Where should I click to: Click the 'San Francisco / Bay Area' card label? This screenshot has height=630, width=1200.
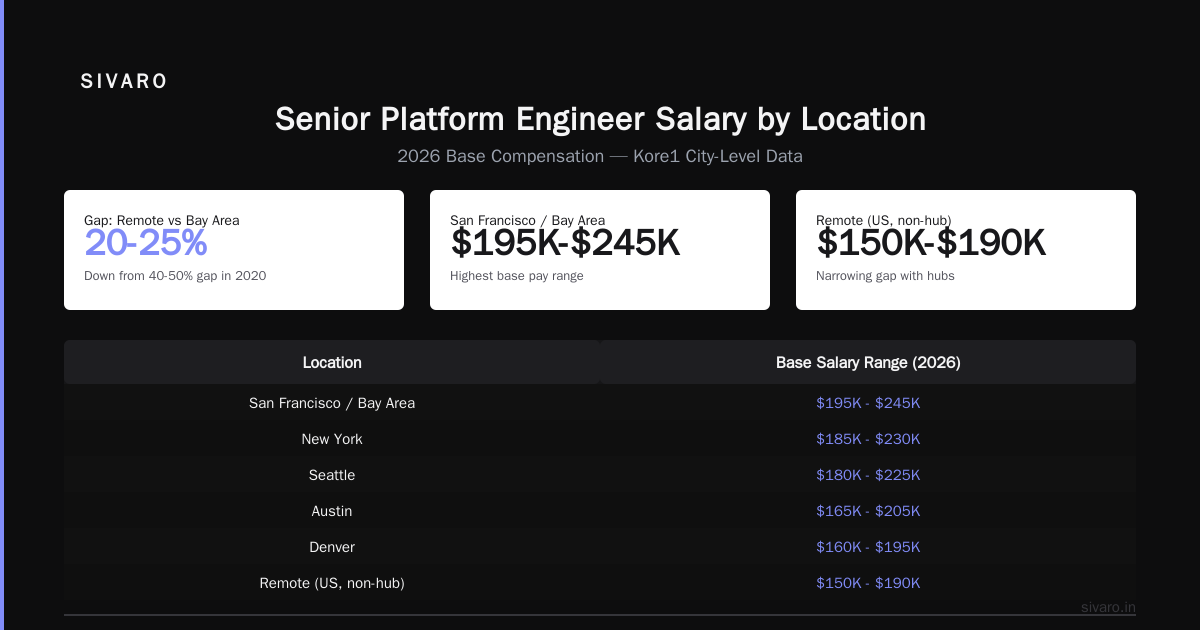[x=527, y=220]
